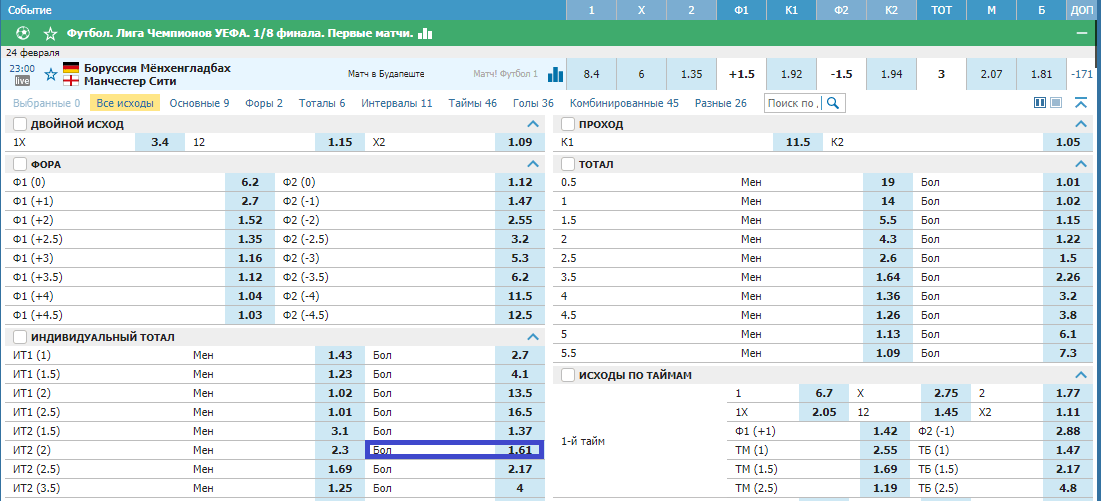Select total 2.5 Мен odds 2.6
Screen dimensions: 1101x501
[x=888, y=258]
